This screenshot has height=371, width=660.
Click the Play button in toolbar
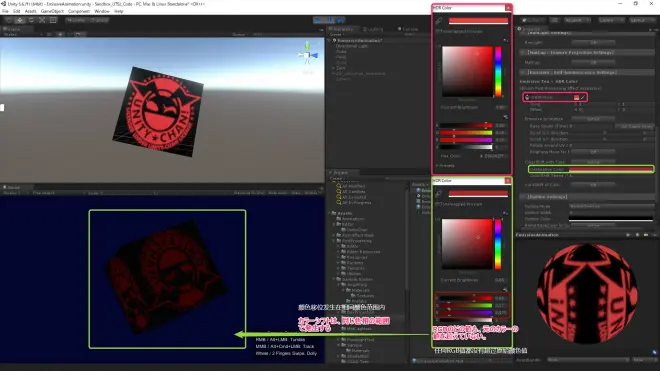(x=319, y=20)
